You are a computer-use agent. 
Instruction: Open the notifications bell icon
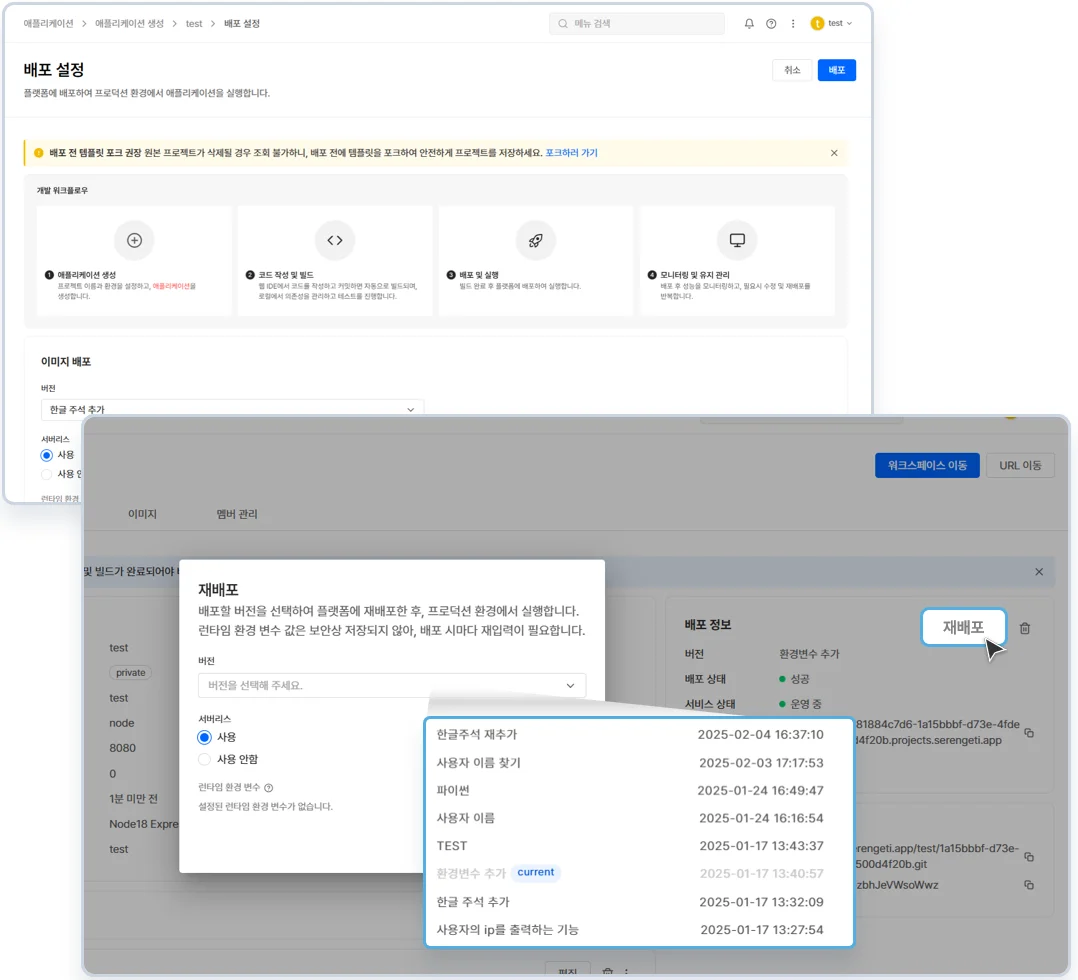click(749, 23)
